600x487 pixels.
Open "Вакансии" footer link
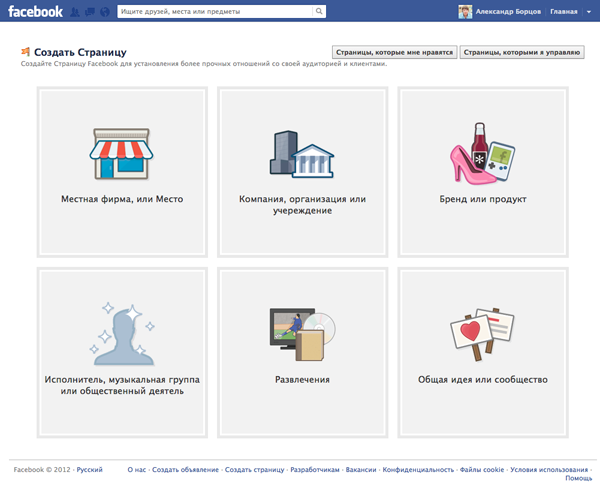tap(361, 469)
